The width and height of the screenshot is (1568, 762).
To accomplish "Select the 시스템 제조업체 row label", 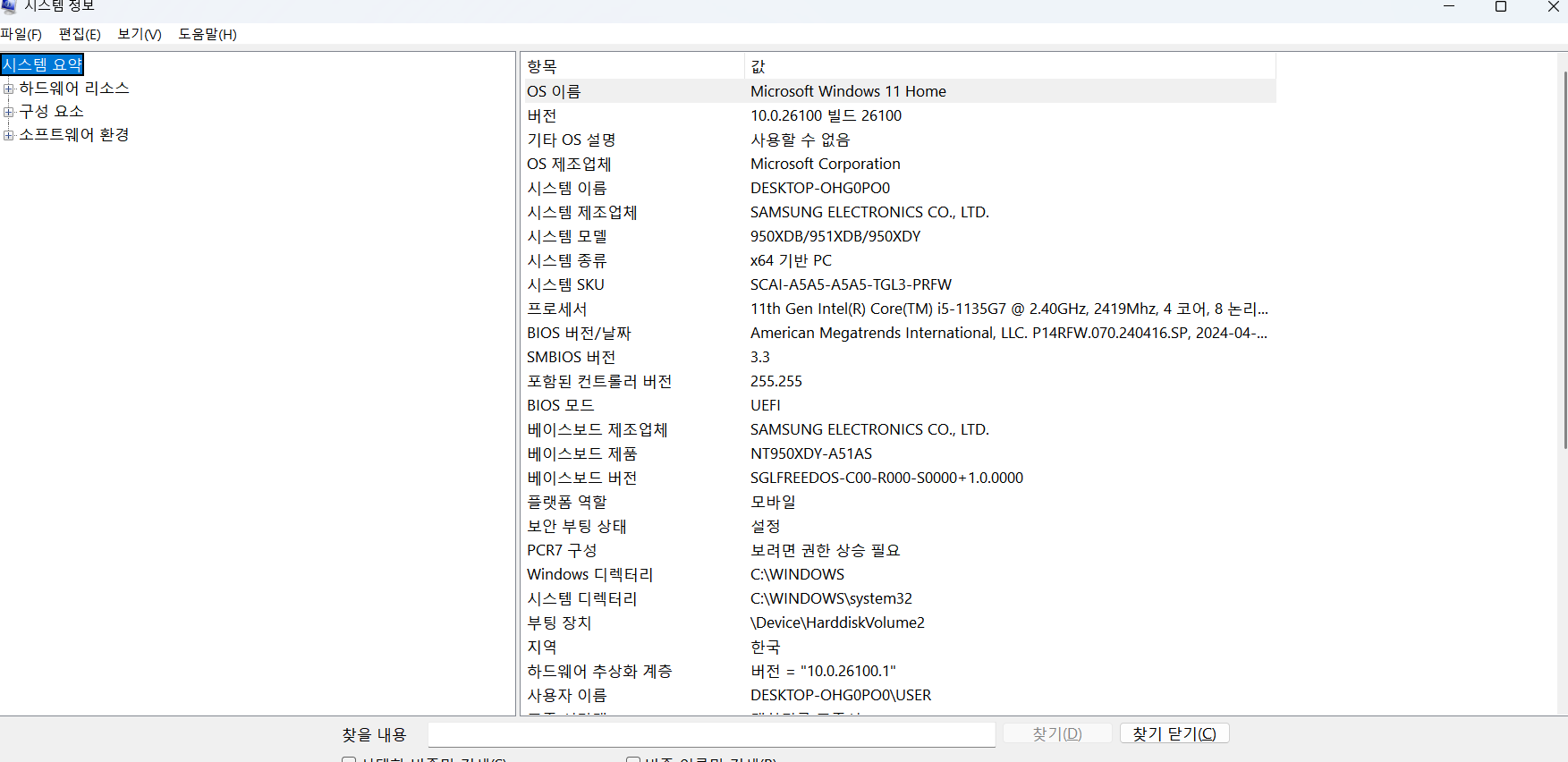I will 582,212.
